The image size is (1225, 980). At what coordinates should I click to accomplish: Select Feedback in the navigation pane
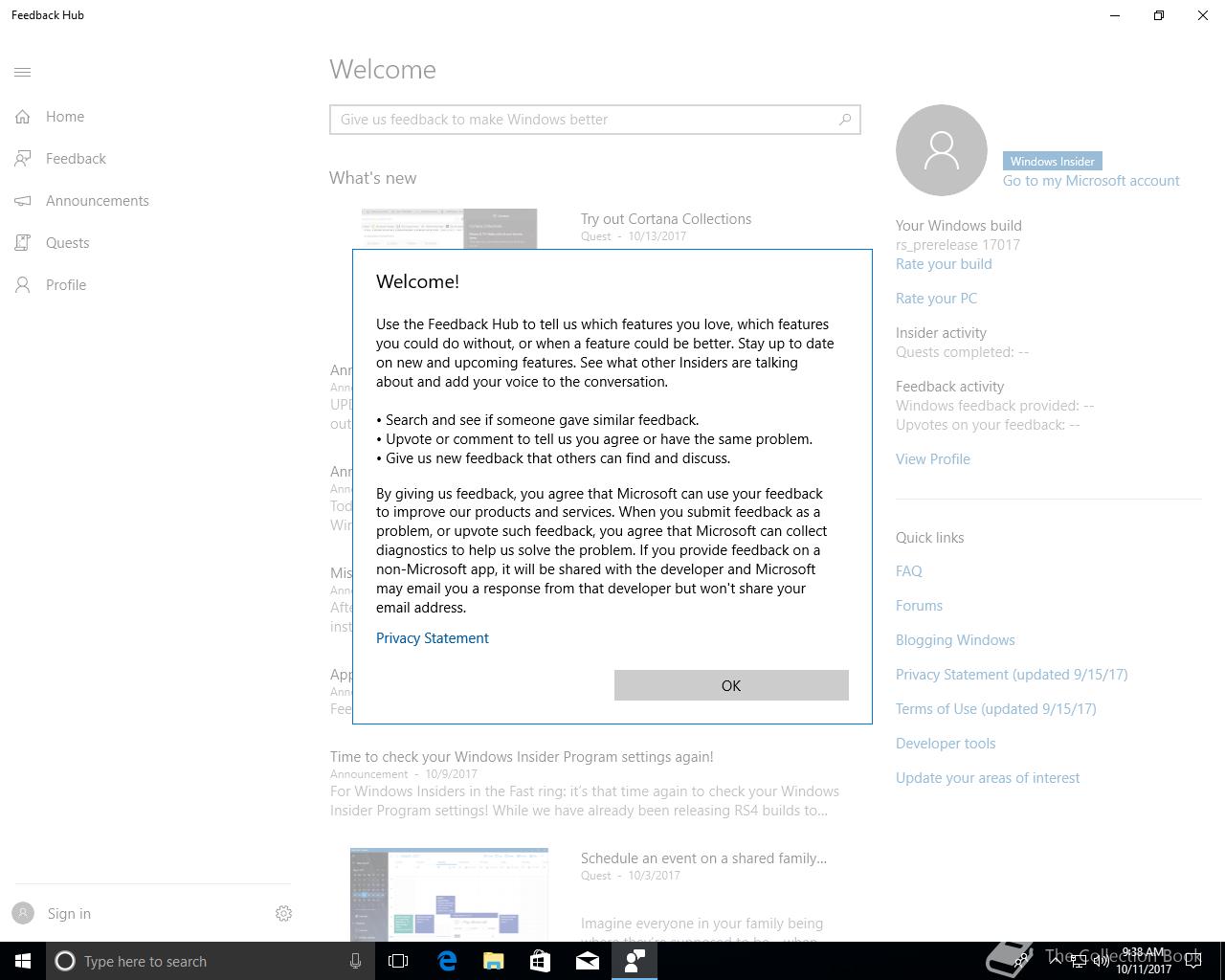(x=153, y=159)
